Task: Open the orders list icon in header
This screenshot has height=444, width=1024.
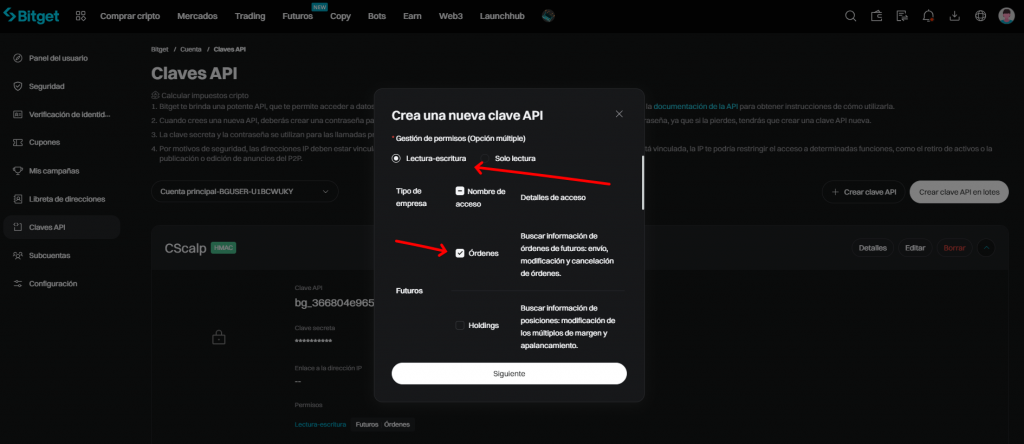Action: tap(903, 16)
